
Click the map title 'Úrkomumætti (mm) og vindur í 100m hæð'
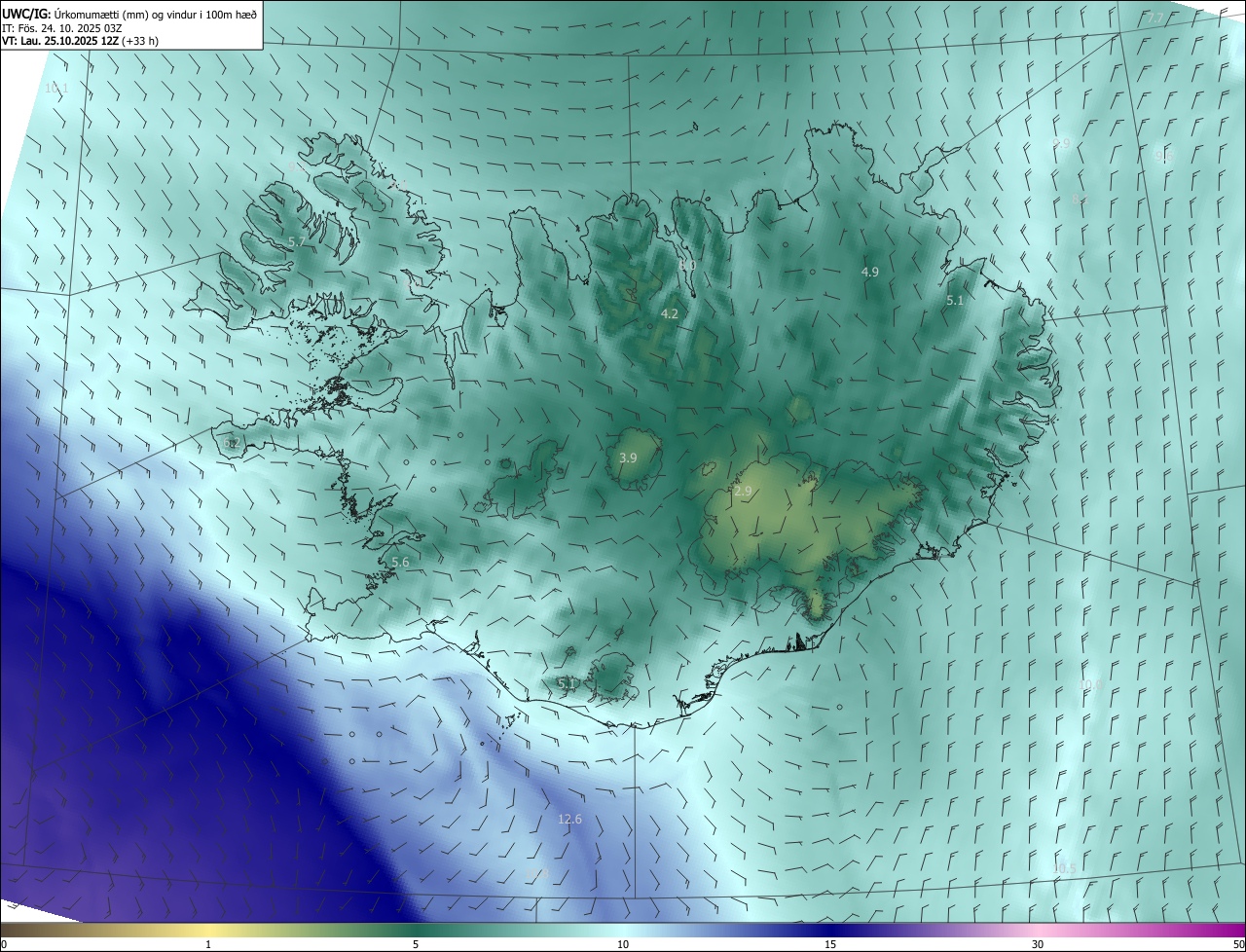(156, 14)
